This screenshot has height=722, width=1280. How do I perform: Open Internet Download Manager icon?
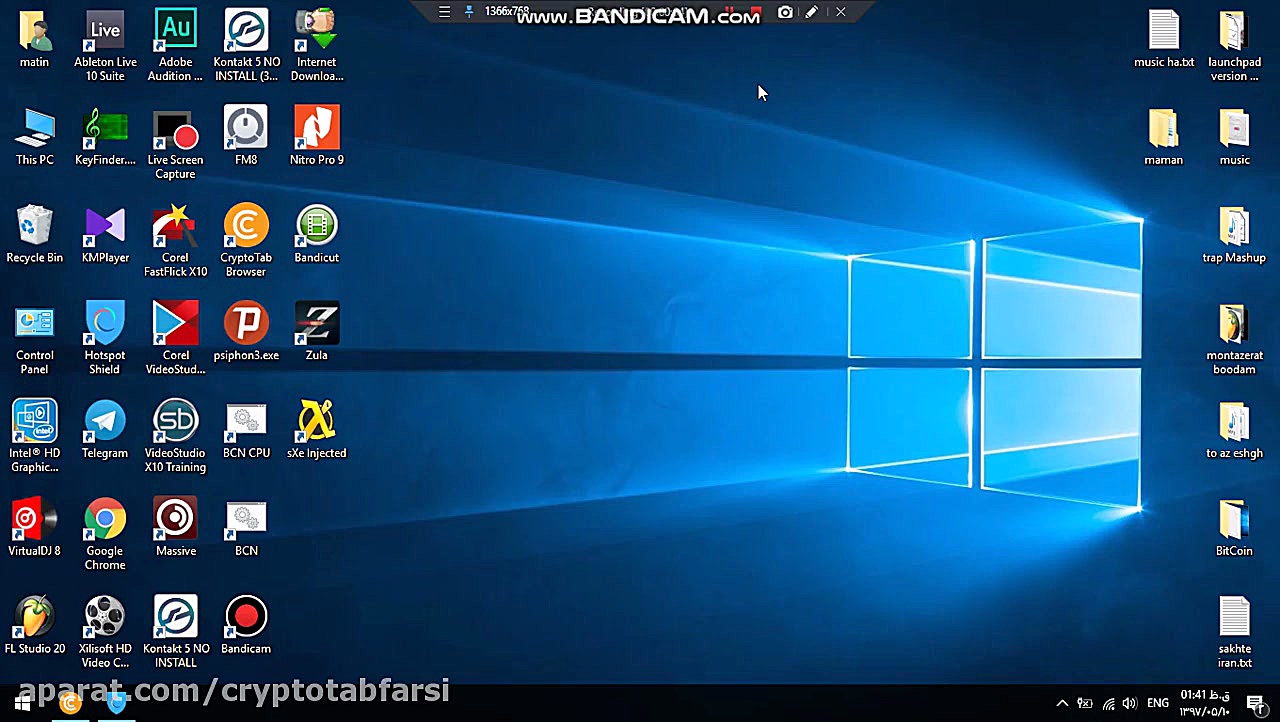[317, 45]
